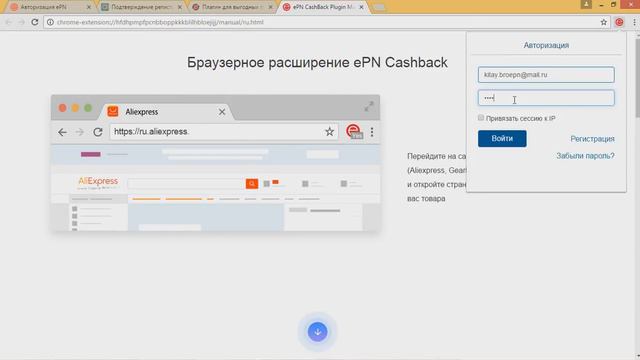Reload the page with refresh icon
The image size is (640, 360).
pos(35,22)
